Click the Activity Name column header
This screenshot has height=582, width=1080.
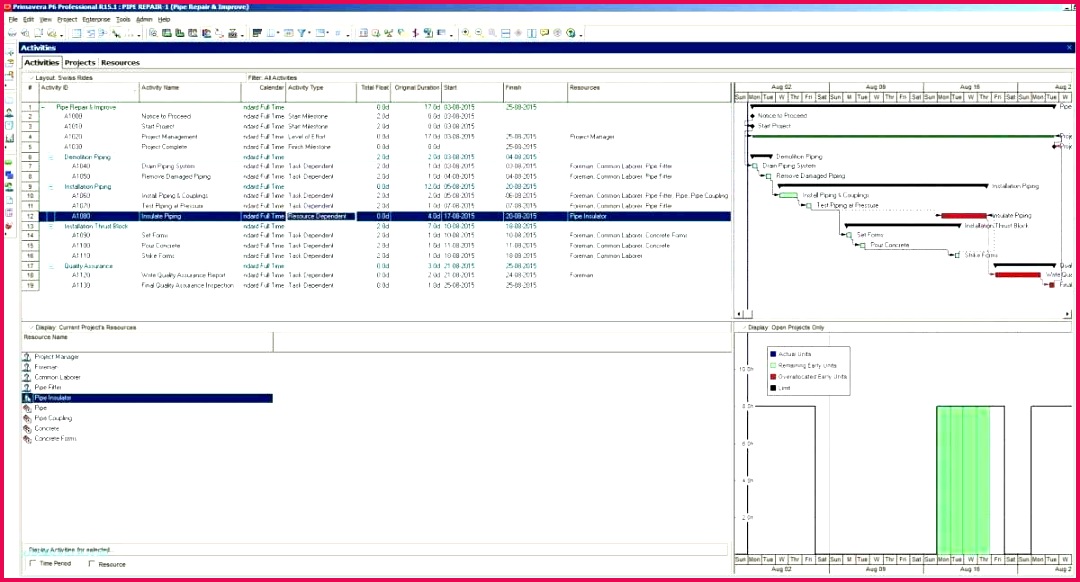tap(189, 88)
